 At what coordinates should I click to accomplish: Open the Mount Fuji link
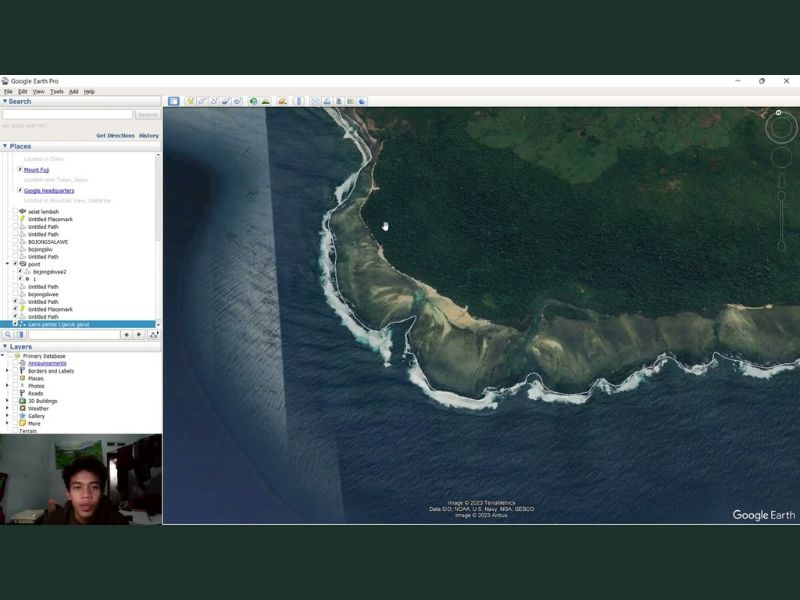click(x=36, y=170)
